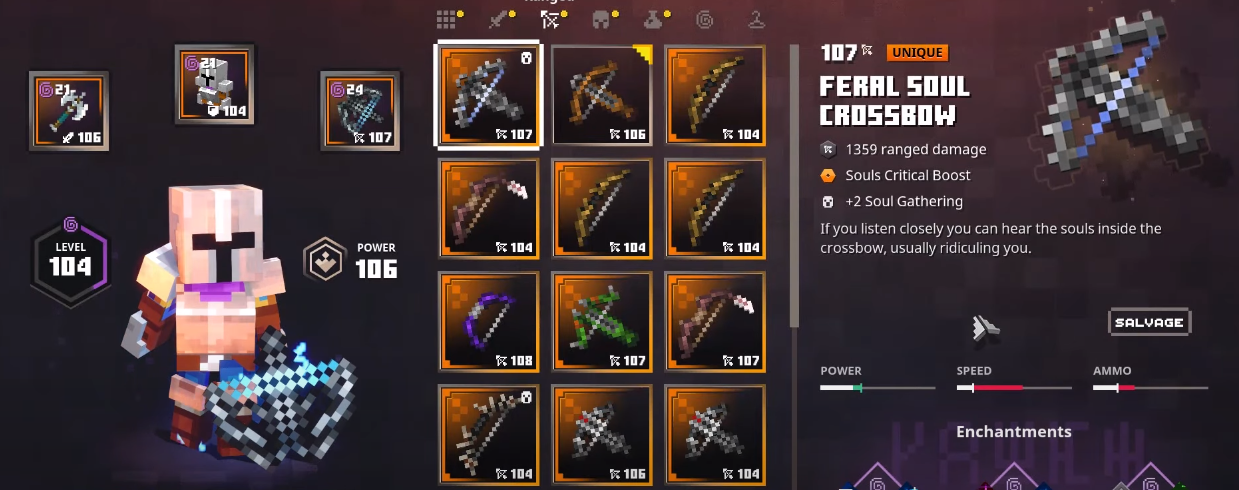Switch to the melee sword filter tab
1239x490 pixels.
pyautogui.click(x=499, y=19)
